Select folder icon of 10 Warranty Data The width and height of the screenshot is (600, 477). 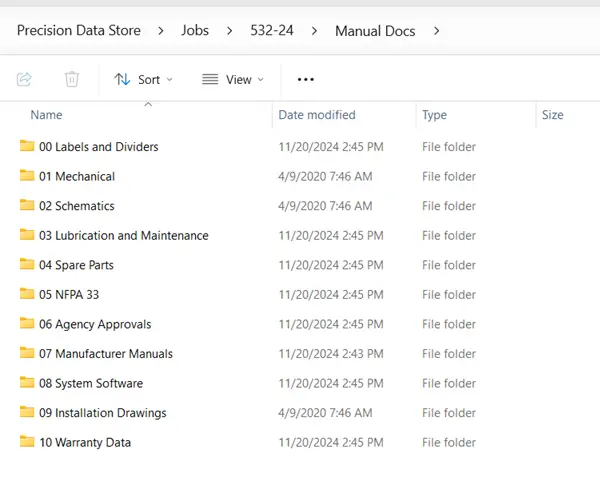[27, 441]
